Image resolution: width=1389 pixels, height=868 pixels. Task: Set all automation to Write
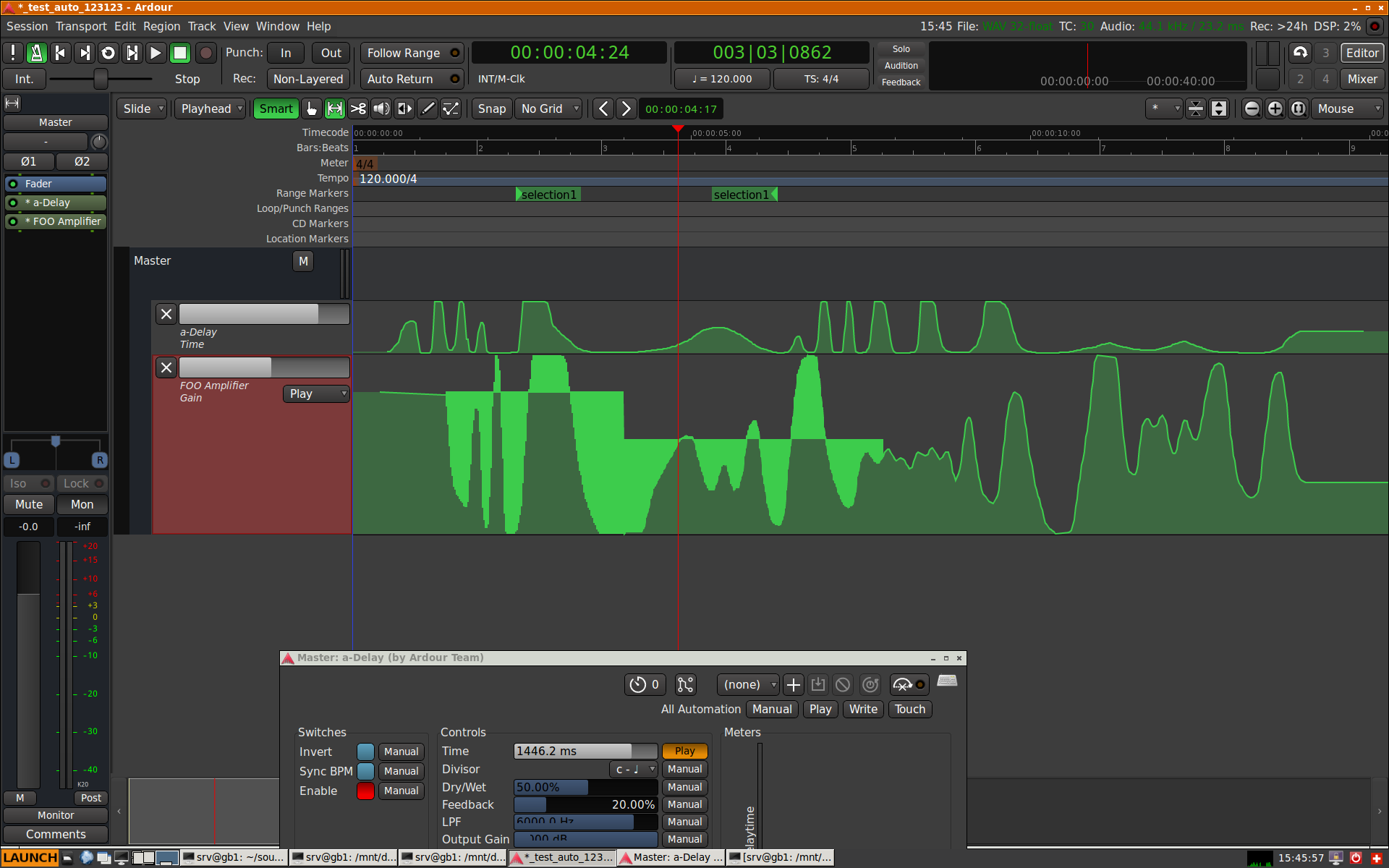863,710
